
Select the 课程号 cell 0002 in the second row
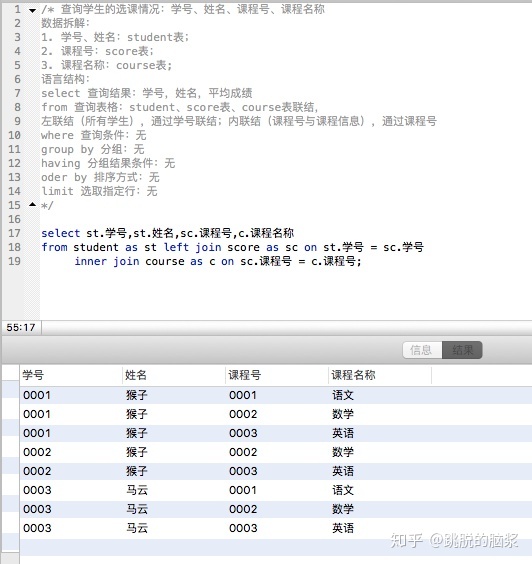(x=243, y=414)
